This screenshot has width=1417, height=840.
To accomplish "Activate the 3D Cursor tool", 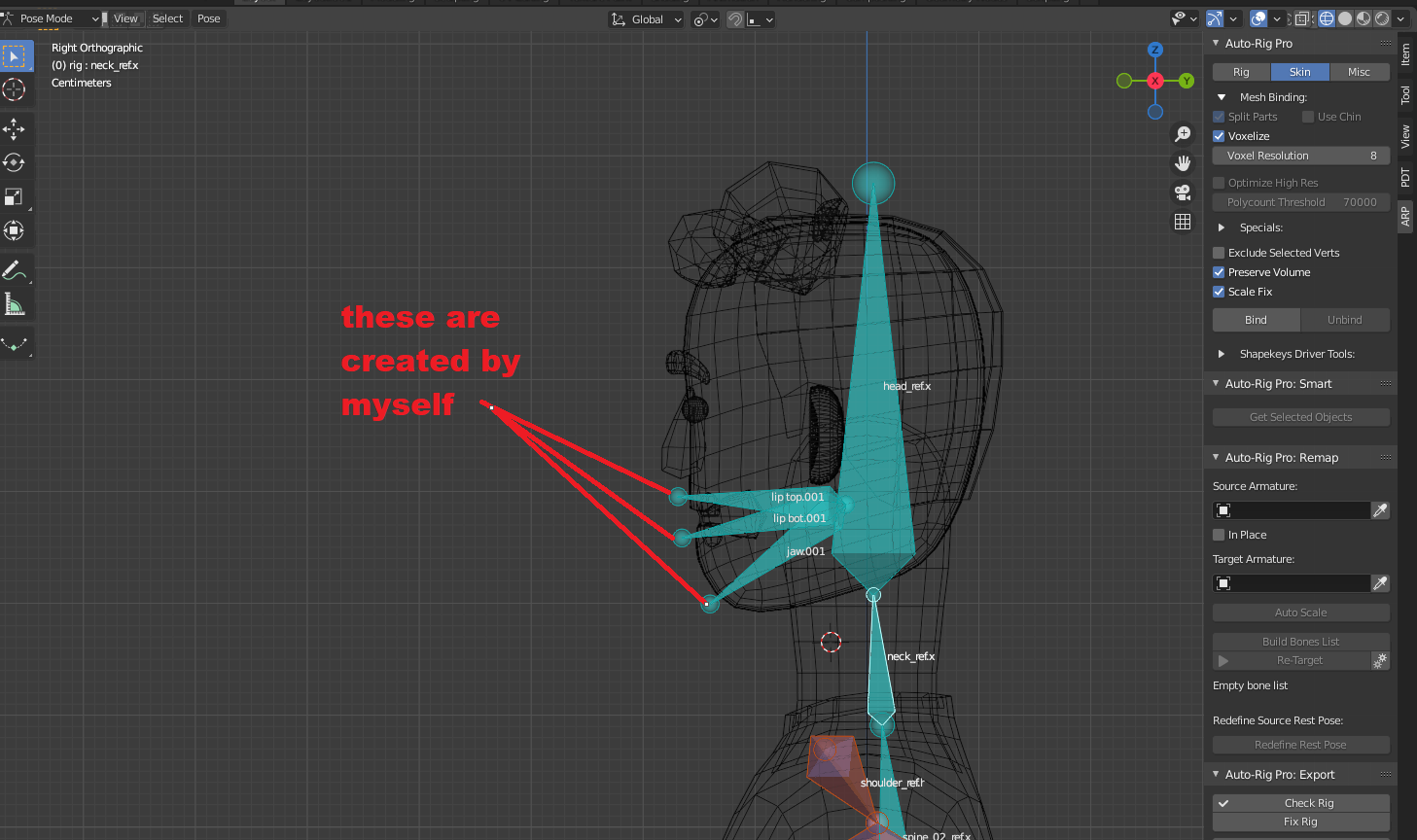I will point(15,89).
